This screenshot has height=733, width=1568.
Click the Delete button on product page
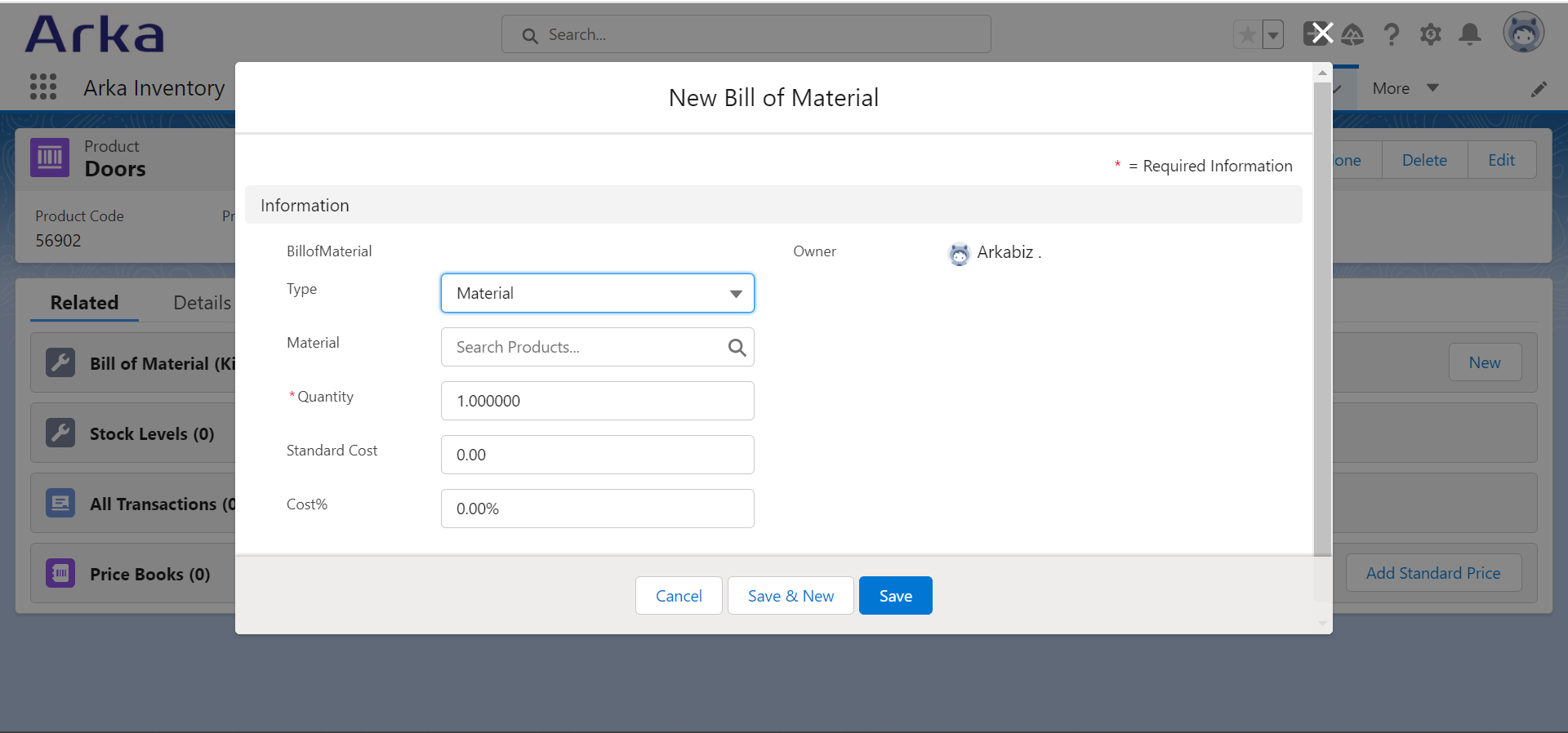pyautogui.click(x=1424, y=160)
